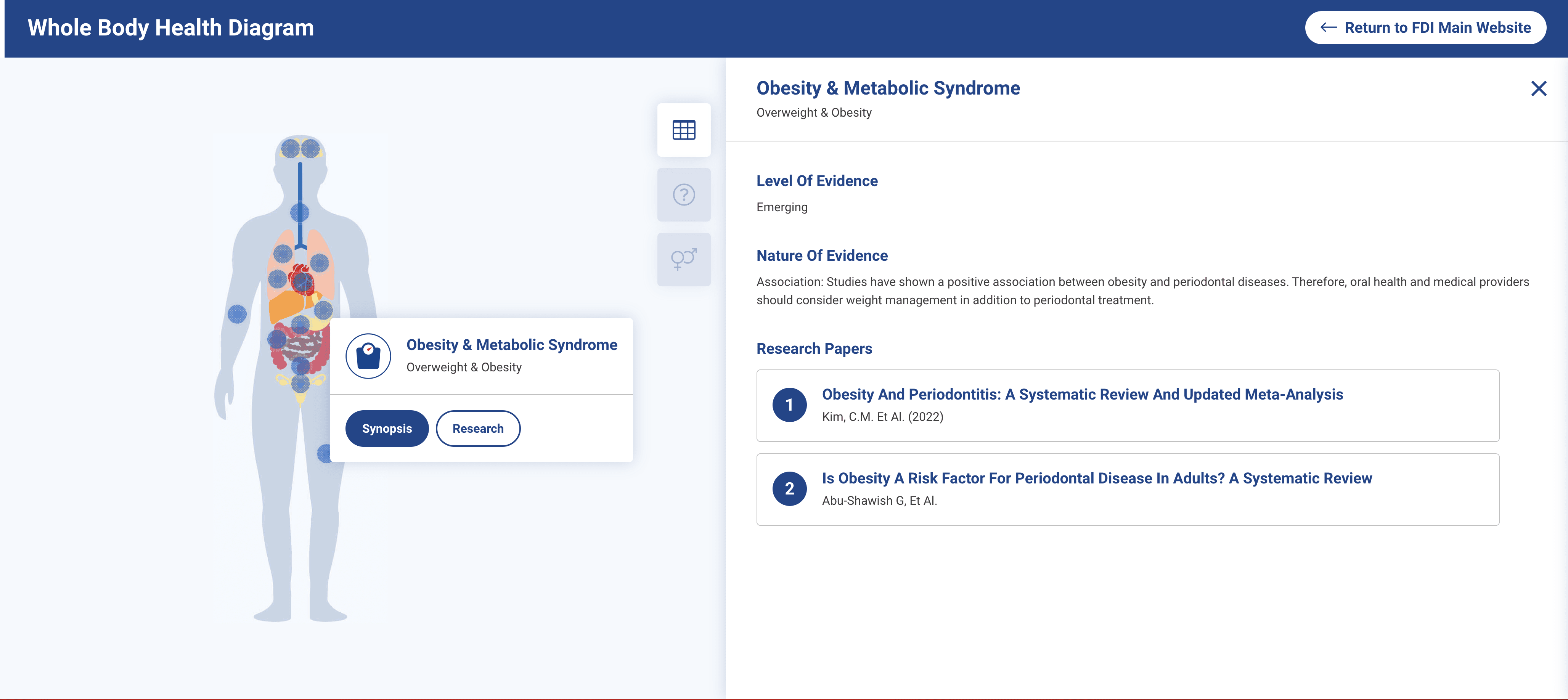Click 'Overweight & Obesity' subtitle in the popup
Viewport: 1568px width, 700px height.
[x=464, y=368]
